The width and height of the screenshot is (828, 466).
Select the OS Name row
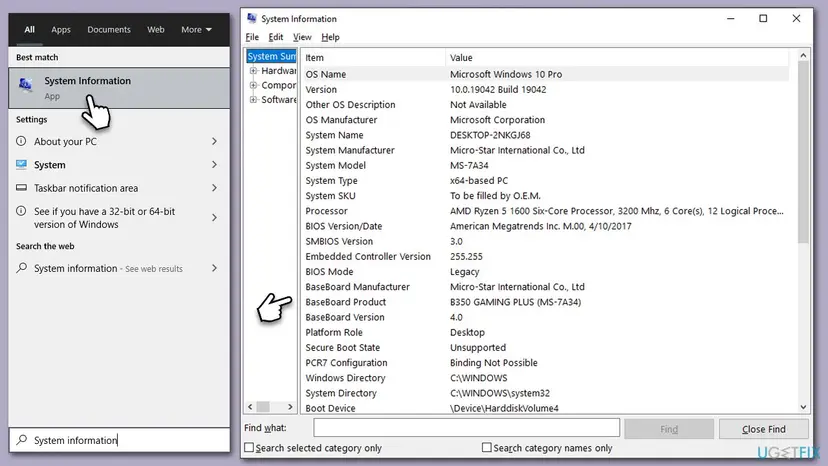(545, 74)
